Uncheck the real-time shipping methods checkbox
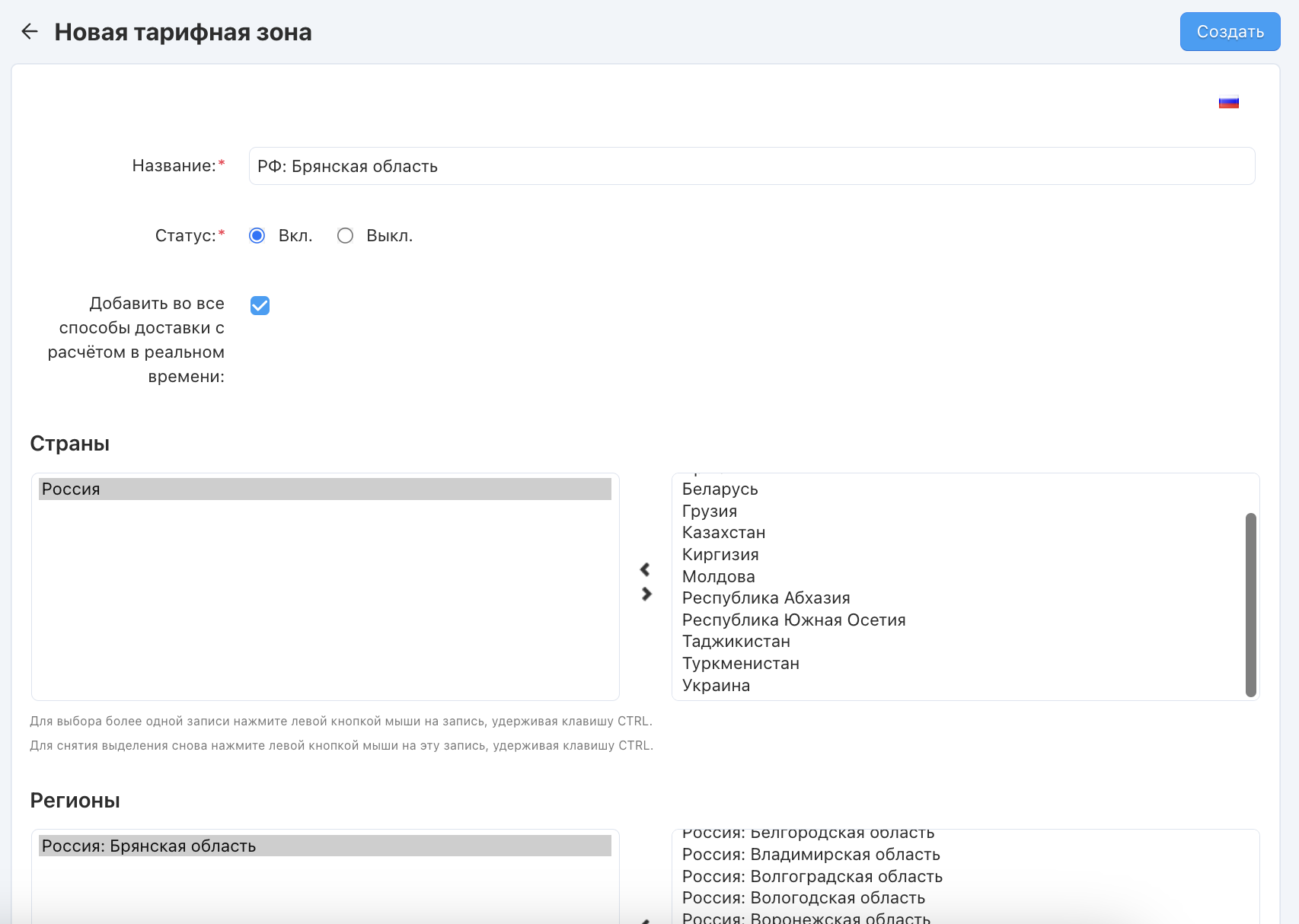Screen dimensions: 1299x924 pos(260,305)
